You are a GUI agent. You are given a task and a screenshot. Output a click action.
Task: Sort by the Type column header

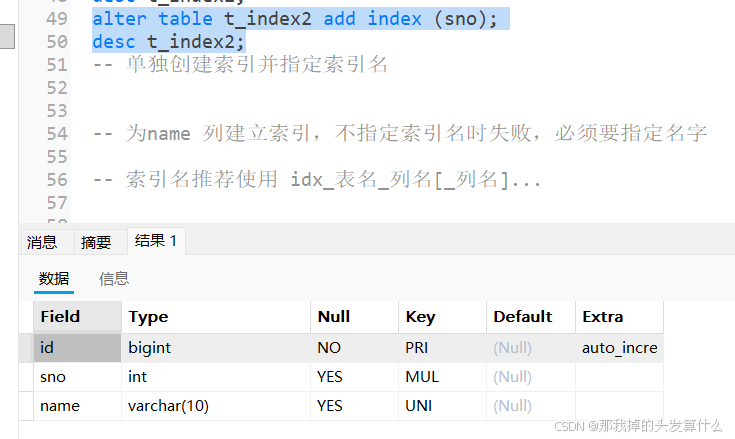pos(216,317)
